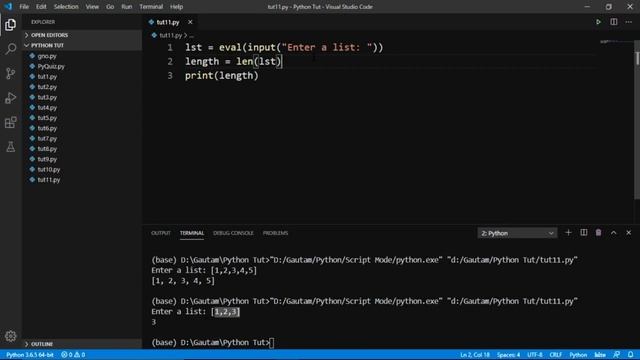Open errors and warnings status indicator

click(x=73, y=355)
